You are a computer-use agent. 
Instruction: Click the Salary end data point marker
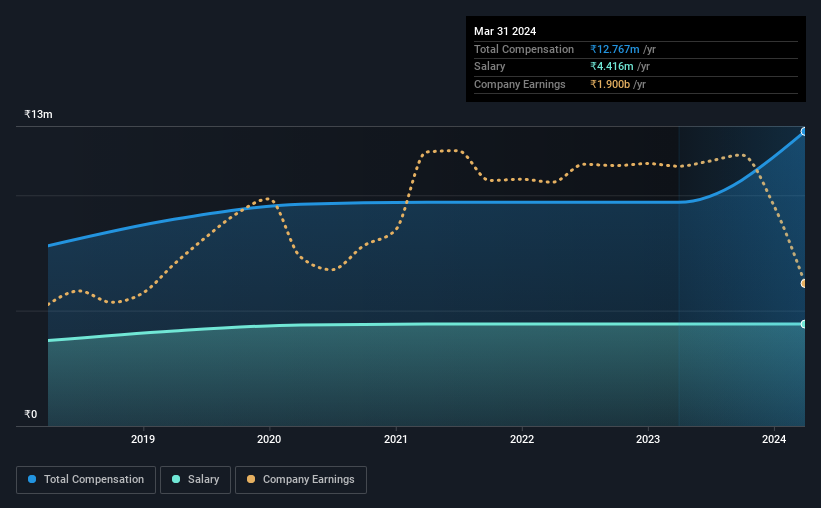pyautogui.click(x=804, y=324)
